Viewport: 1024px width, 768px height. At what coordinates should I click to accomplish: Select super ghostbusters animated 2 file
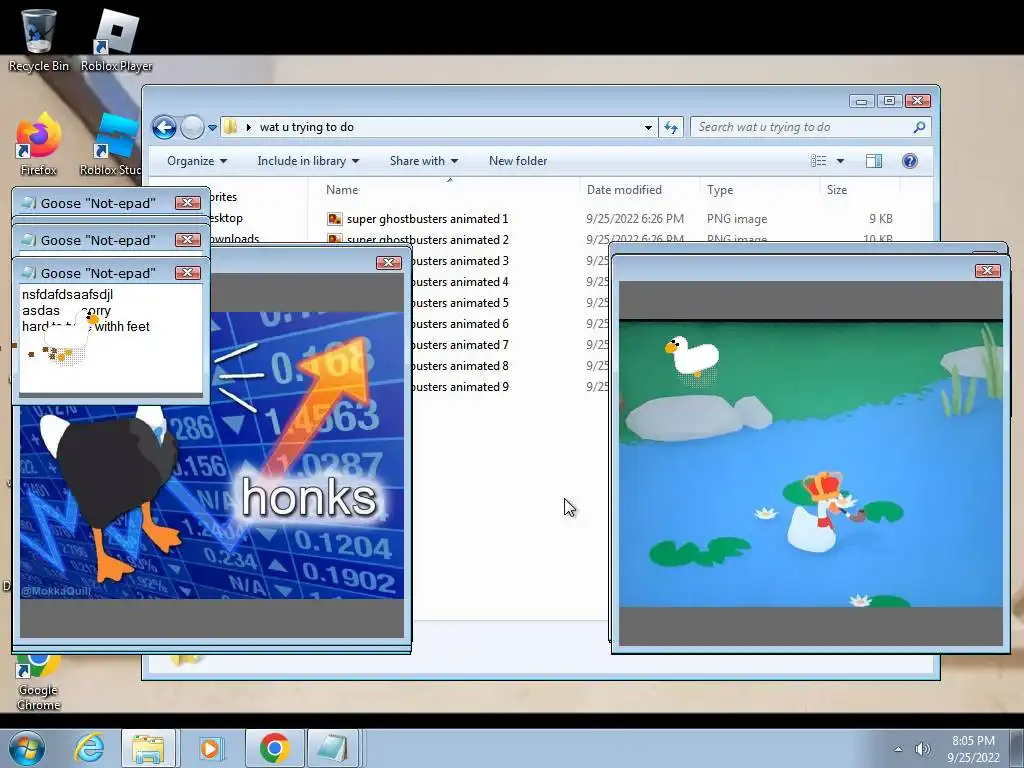[x=427, y=239]
